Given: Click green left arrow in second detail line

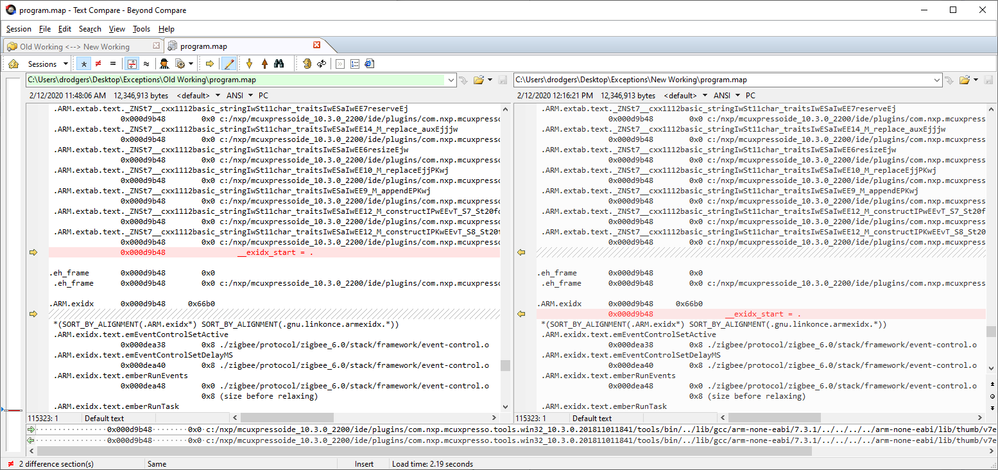Looking at the screenshot, I should tap(31, 440).
